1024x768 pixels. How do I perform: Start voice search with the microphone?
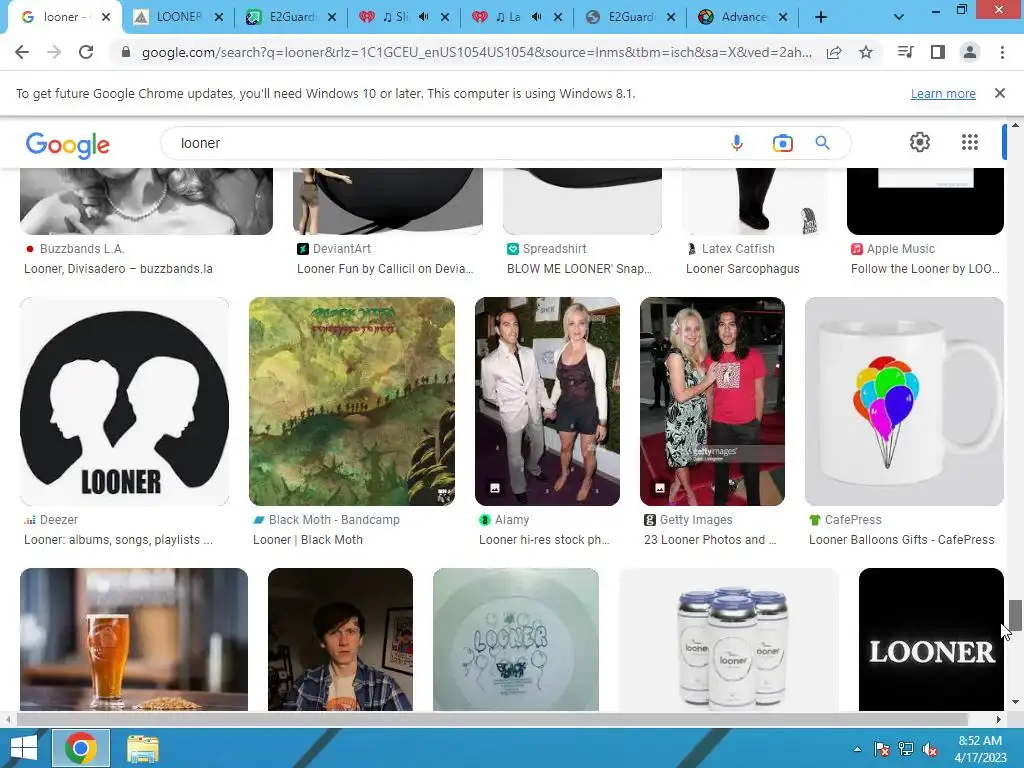[x=737, y=143]
